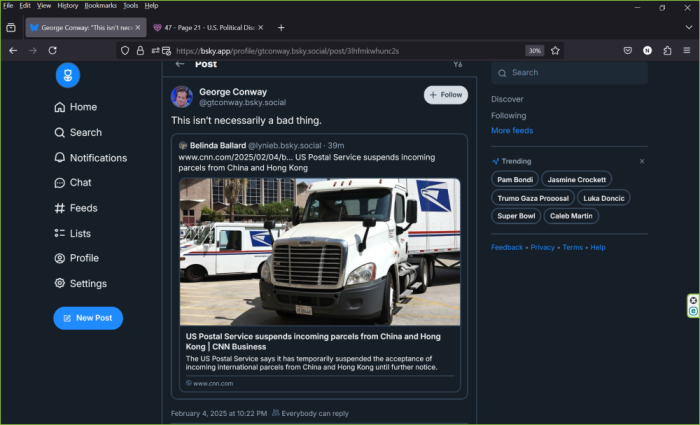Open Notifications in the sidebar
Viewport: 700px width, 425px height.
(x=90, y=158)
